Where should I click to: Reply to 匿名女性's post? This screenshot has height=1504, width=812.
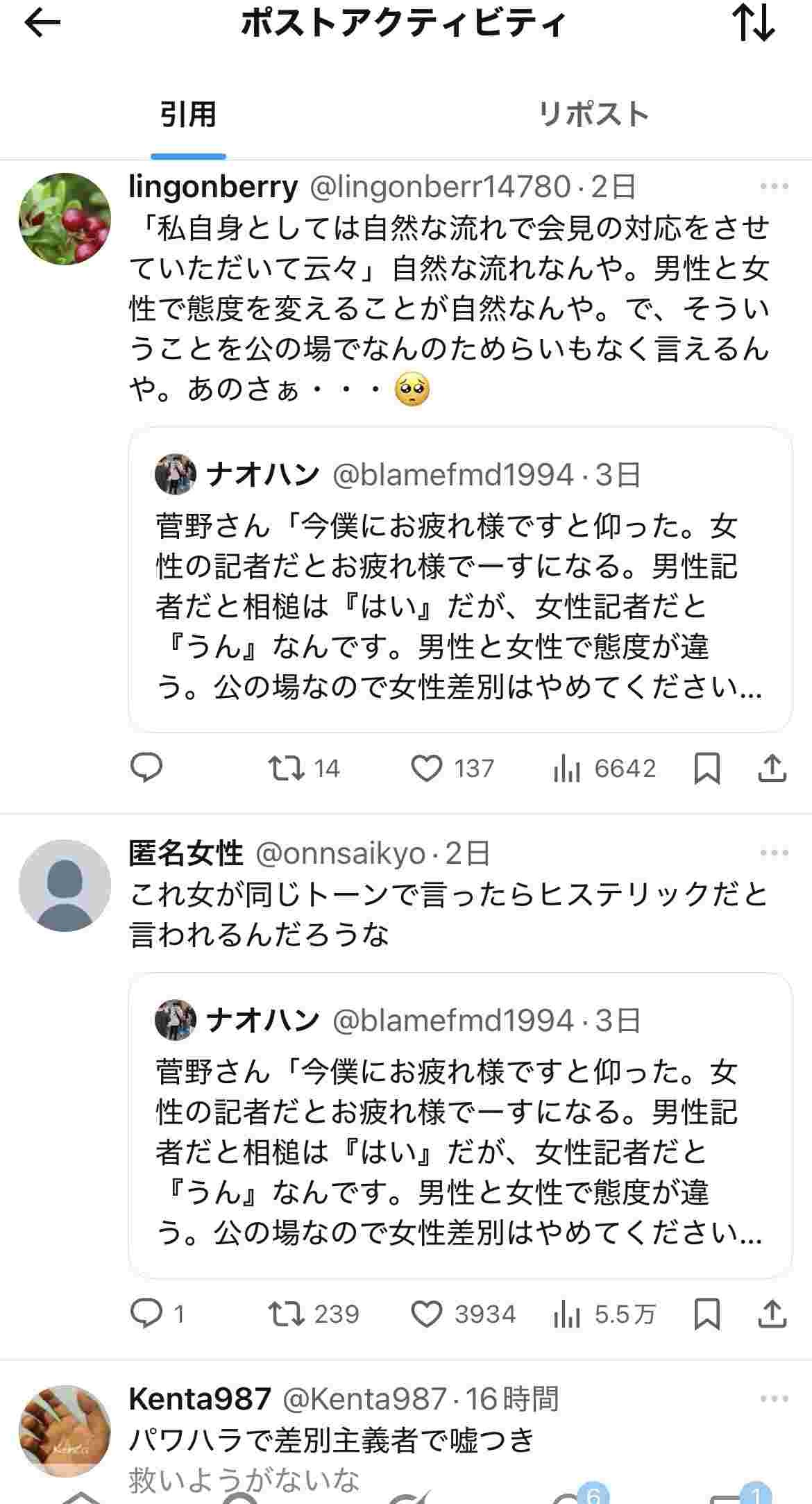point(146,1314)
